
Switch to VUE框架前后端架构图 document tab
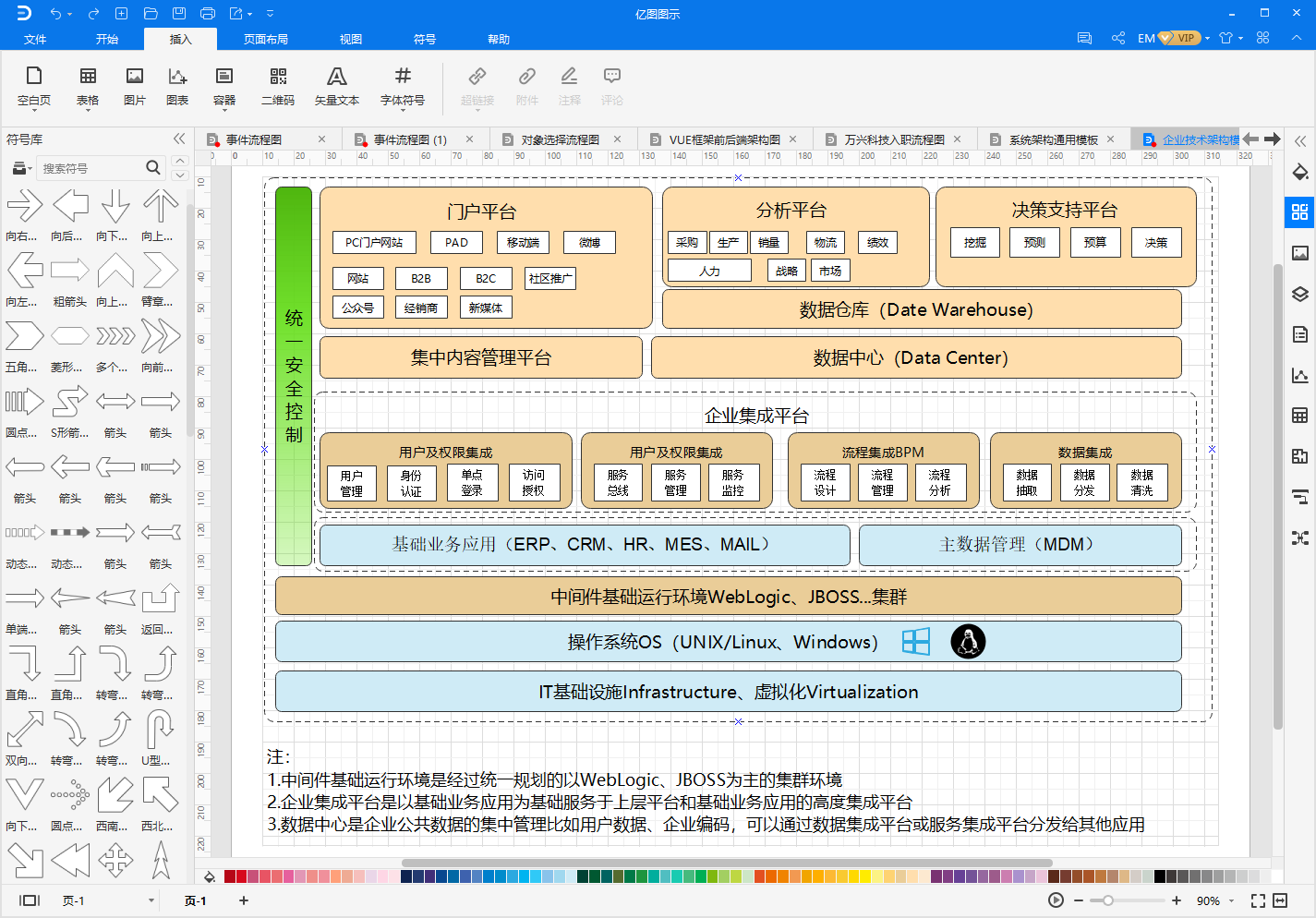click(x=725, y=139)
